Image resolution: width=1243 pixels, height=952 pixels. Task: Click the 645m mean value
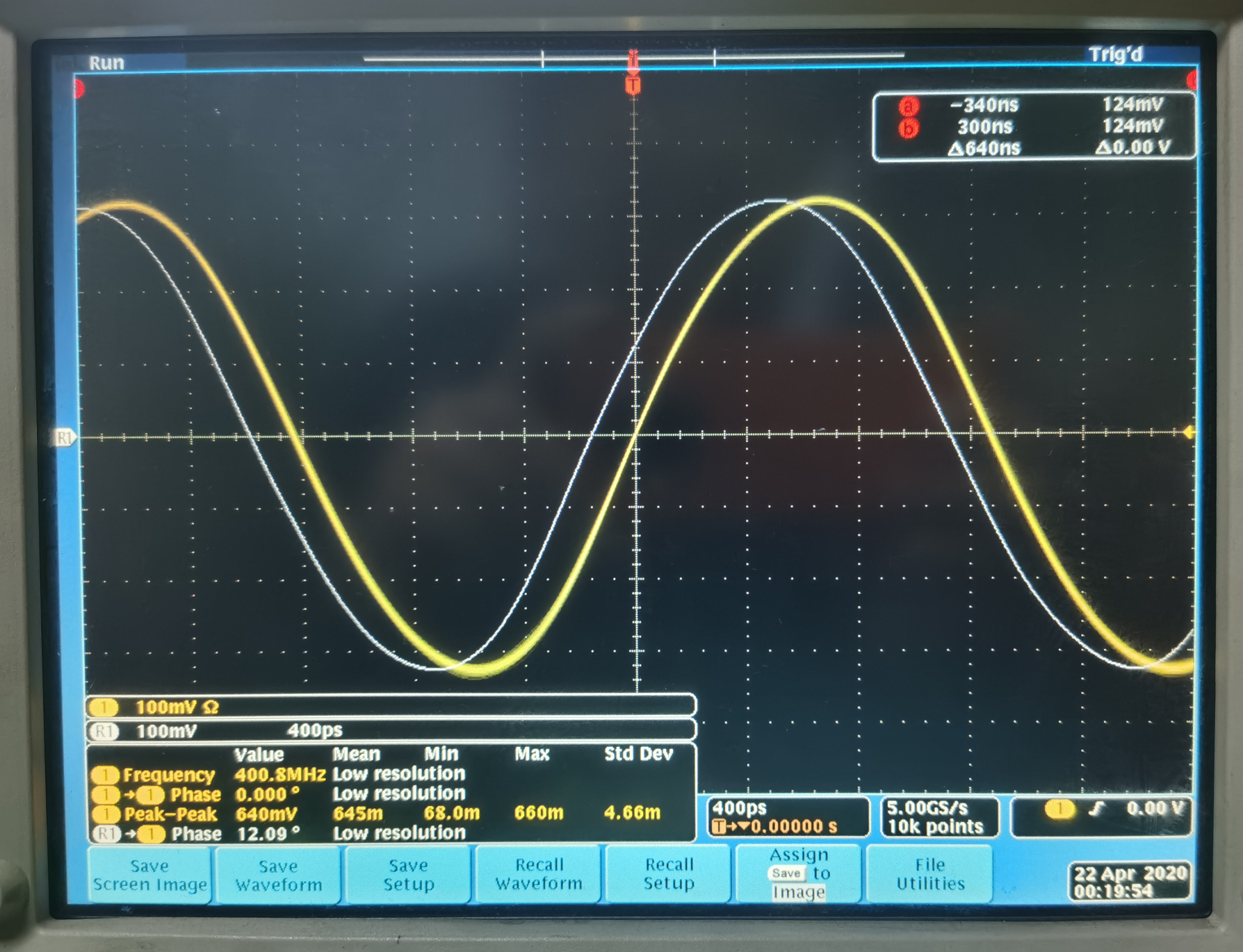click(358, 814)
